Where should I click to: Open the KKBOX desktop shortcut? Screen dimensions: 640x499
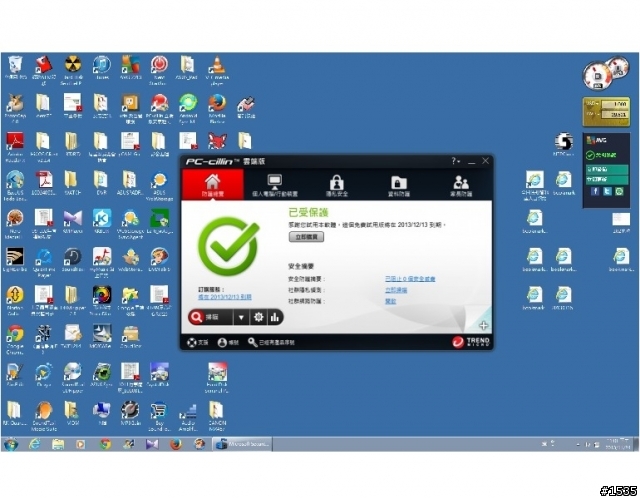[x=102, y=222]
